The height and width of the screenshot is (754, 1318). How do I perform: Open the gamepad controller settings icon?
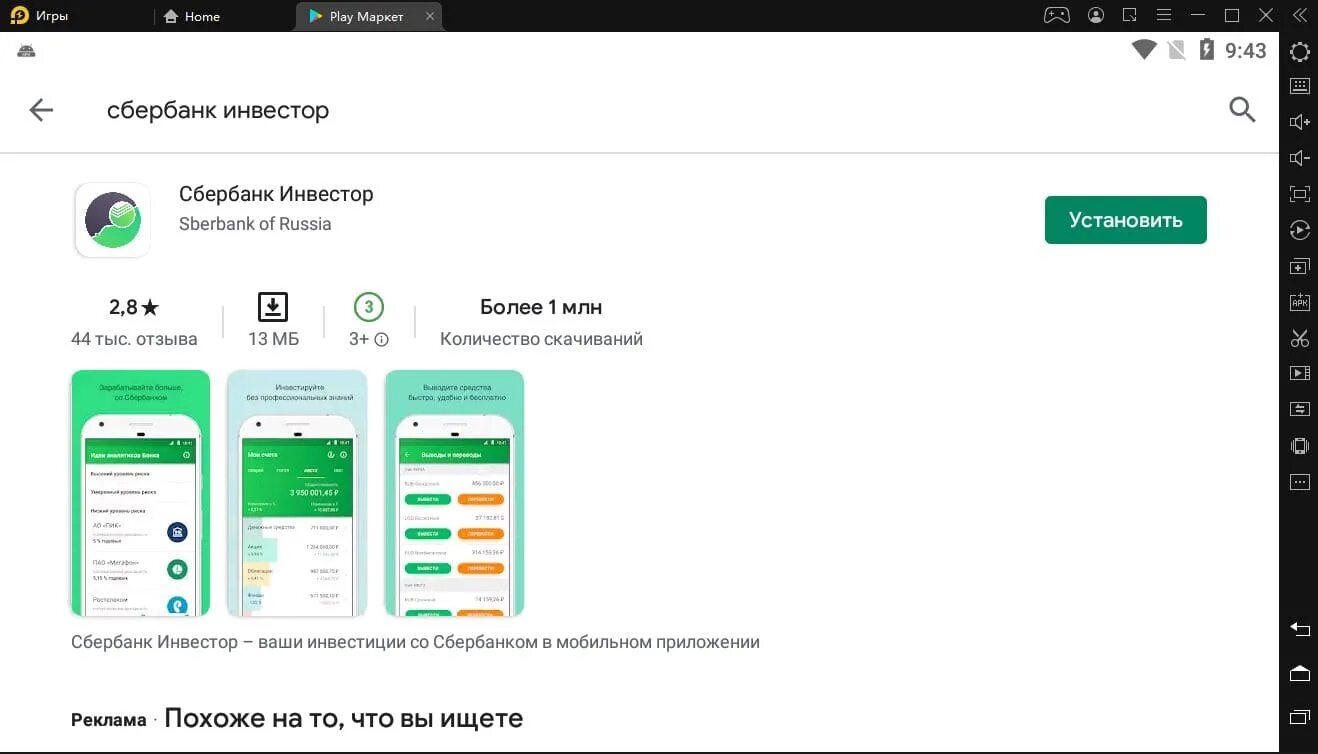point(1057,15)
